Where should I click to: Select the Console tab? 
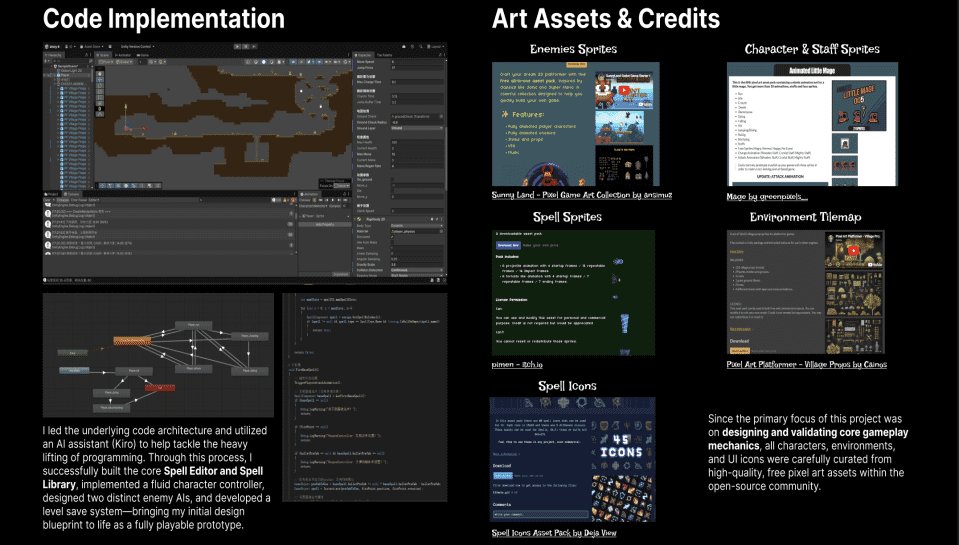click(x=72, y=194)
